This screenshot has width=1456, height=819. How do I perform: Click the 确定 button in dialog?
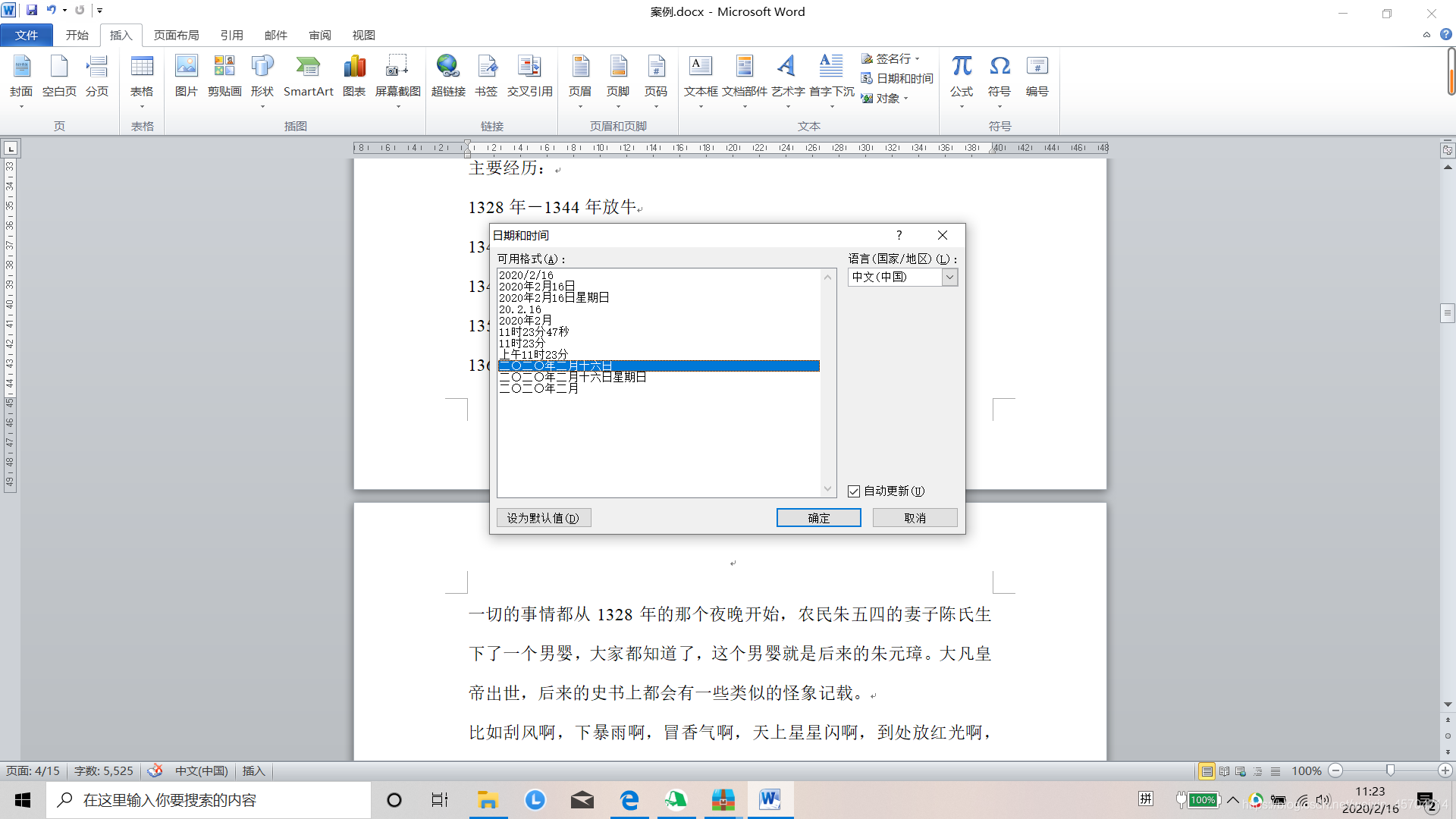(818, 518)
